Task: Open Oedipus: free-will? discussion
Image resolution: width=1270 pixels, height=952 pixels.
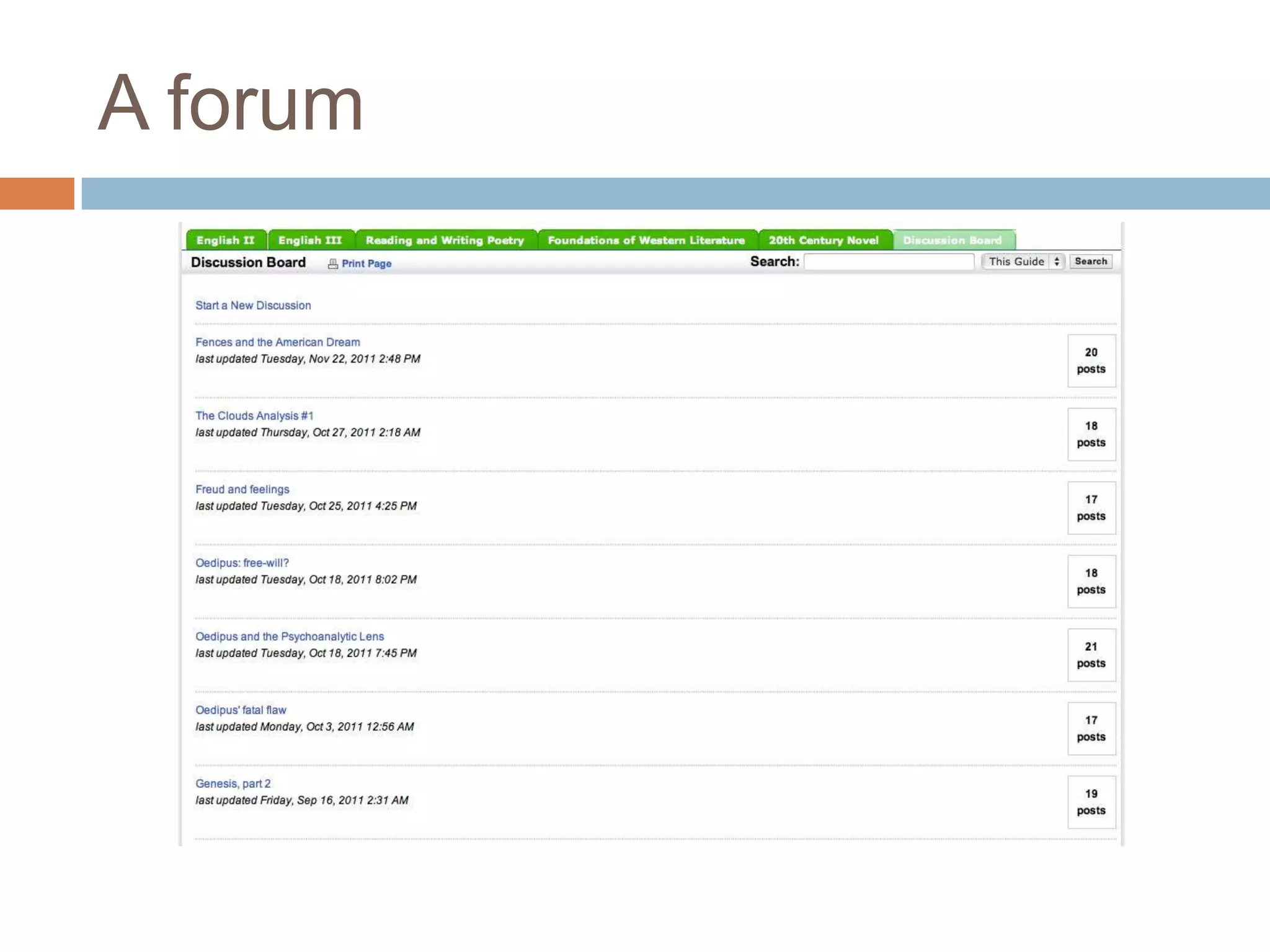Action: click(242, 563)
